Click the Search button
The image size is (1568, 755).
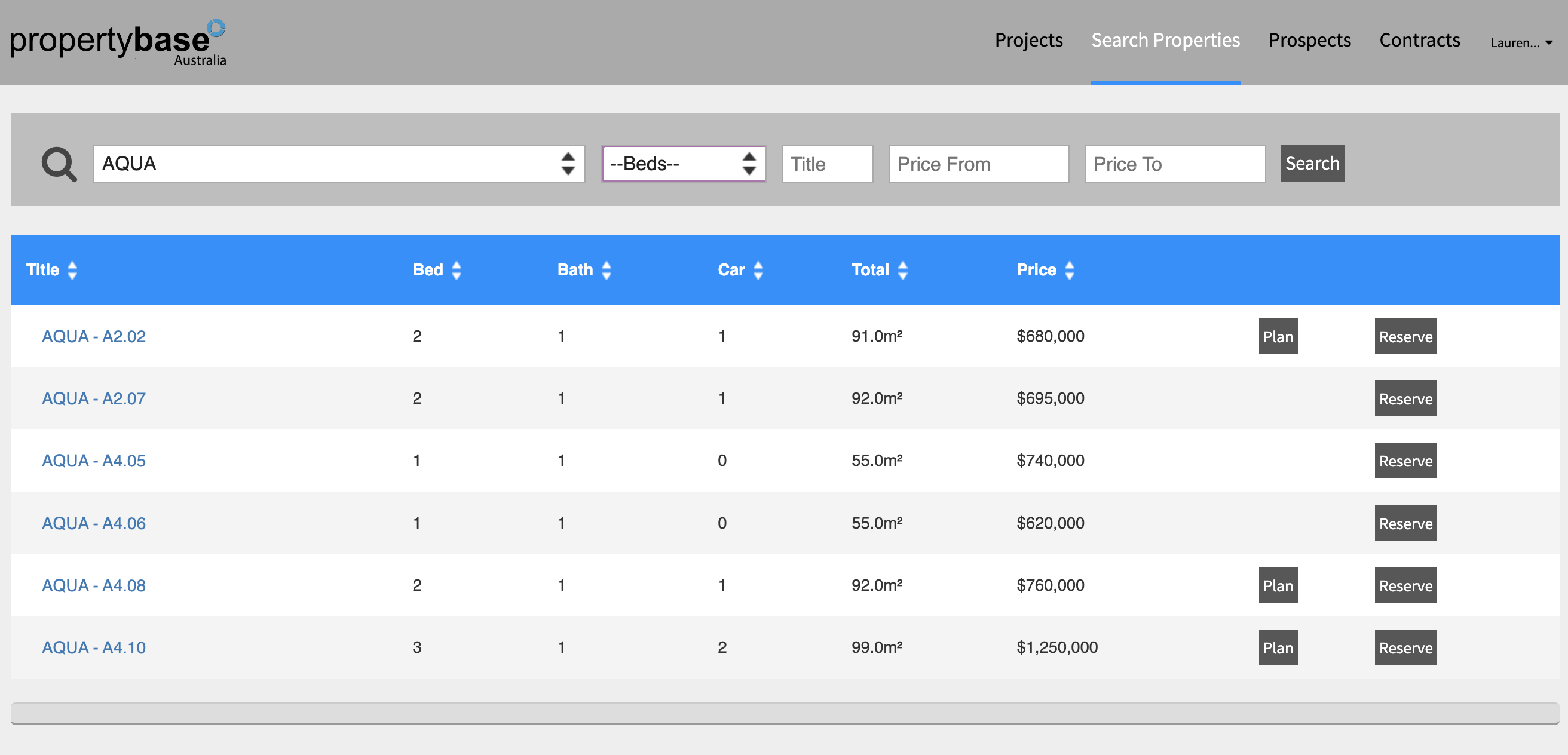point(1312,163)
